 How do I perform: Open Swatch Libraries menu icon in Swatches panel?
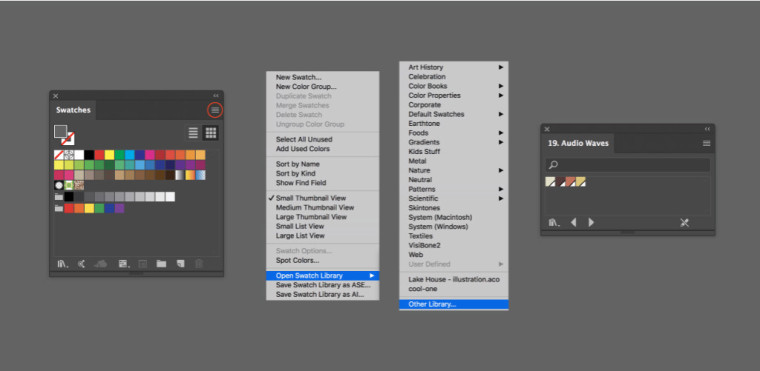pos(63,264)
